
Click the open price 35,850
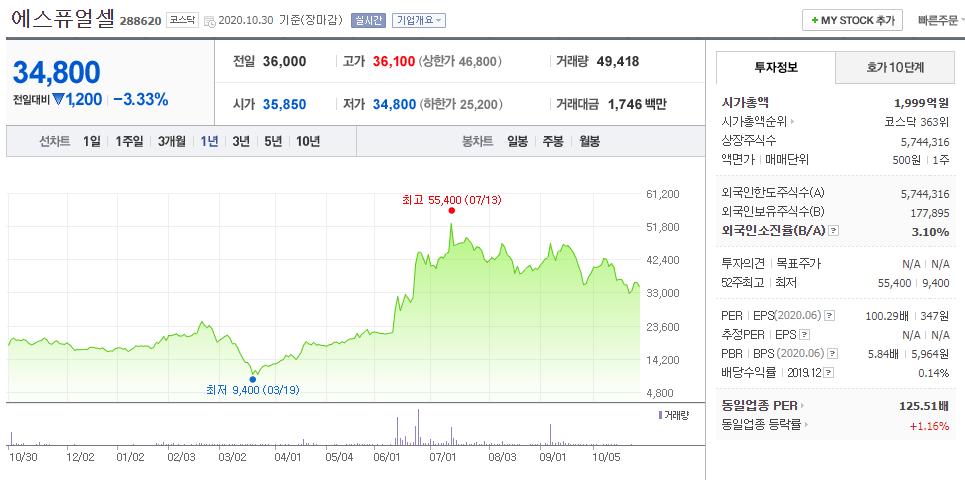pos(284,105)
